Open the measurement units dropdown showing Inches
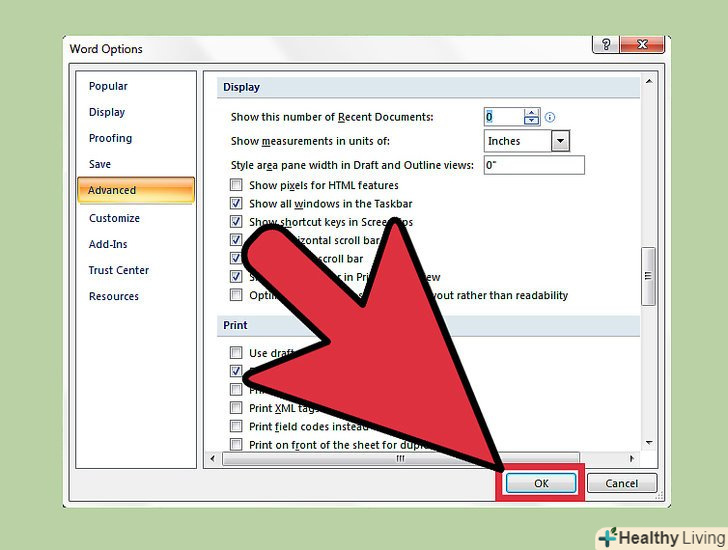 click(x=560, y=141)
